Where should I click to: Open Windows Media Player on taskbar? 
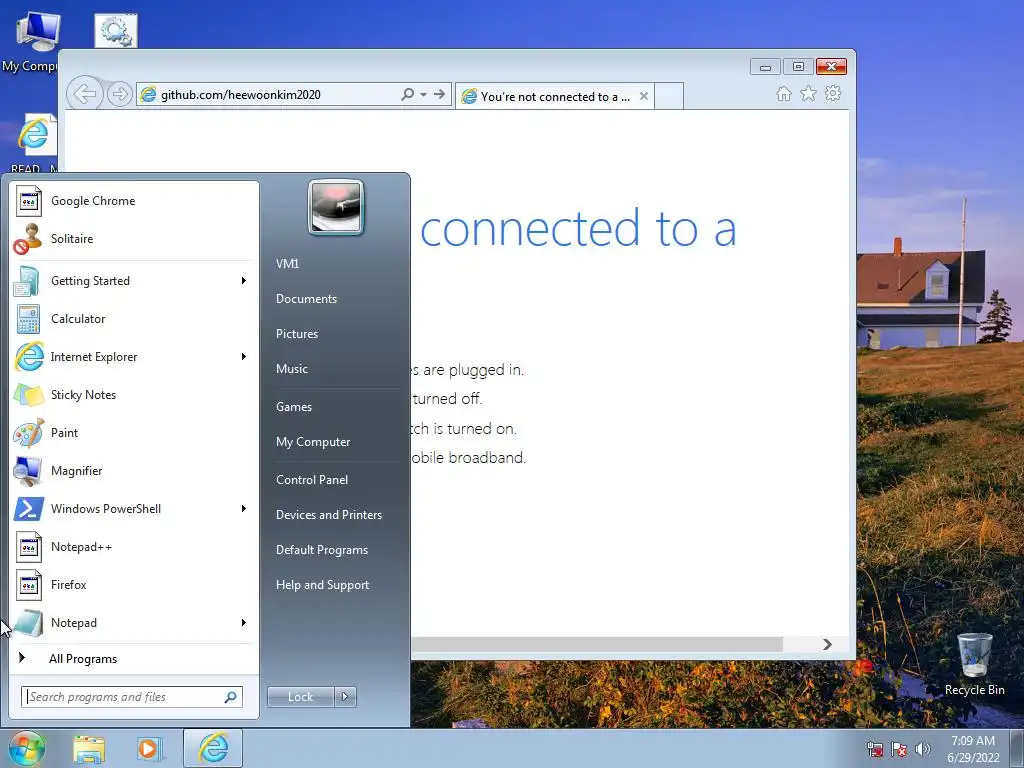pos(149,749)
